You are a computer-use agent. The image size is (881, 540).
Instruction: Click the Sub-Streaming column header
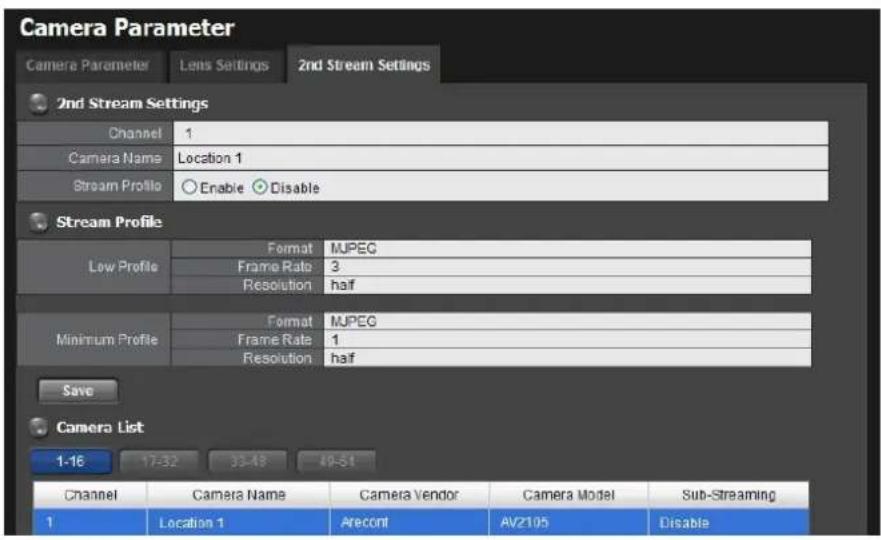click(729, 495)
